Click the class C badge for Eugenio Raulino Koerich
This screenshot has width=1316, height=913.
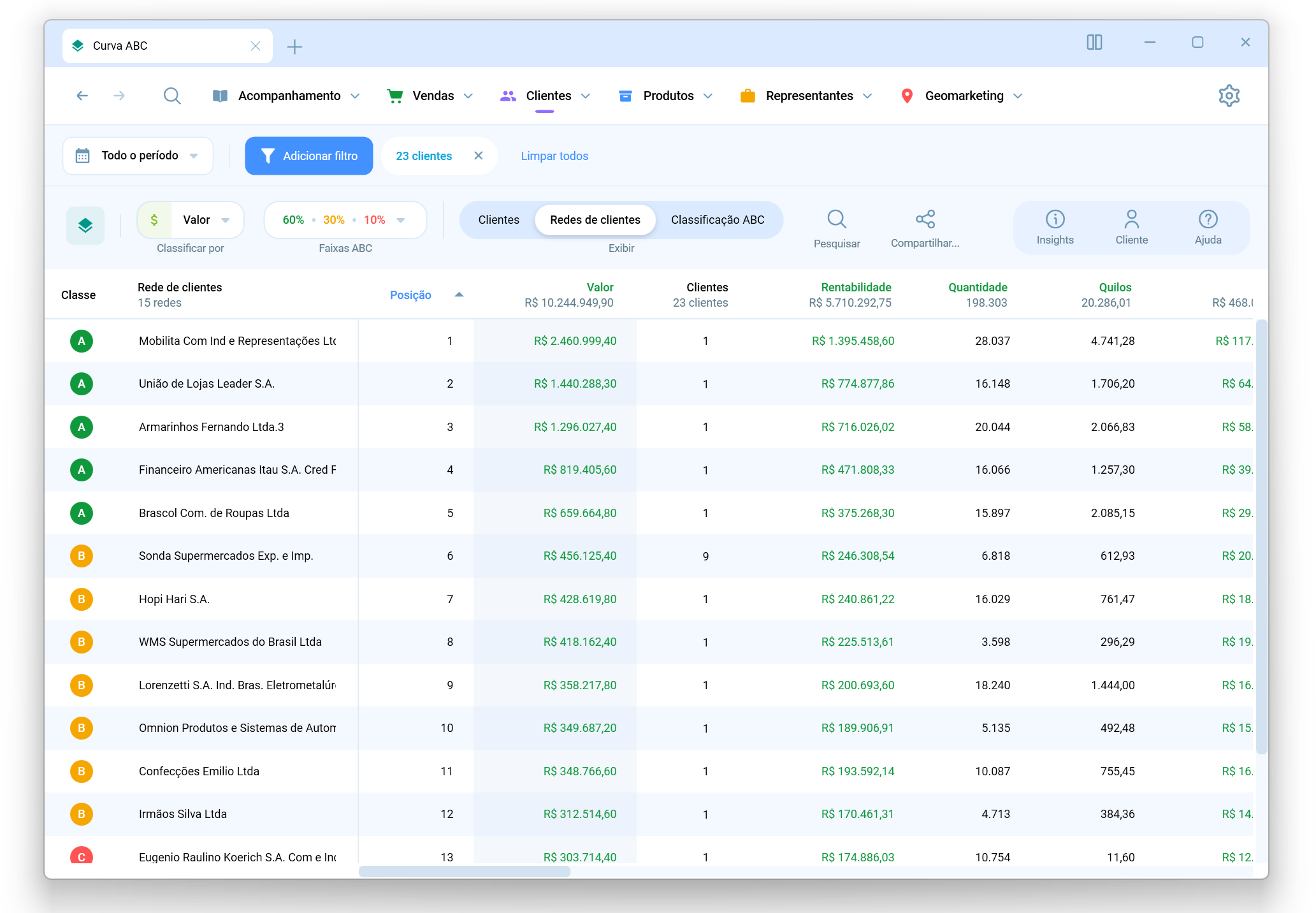pos(82,856)
